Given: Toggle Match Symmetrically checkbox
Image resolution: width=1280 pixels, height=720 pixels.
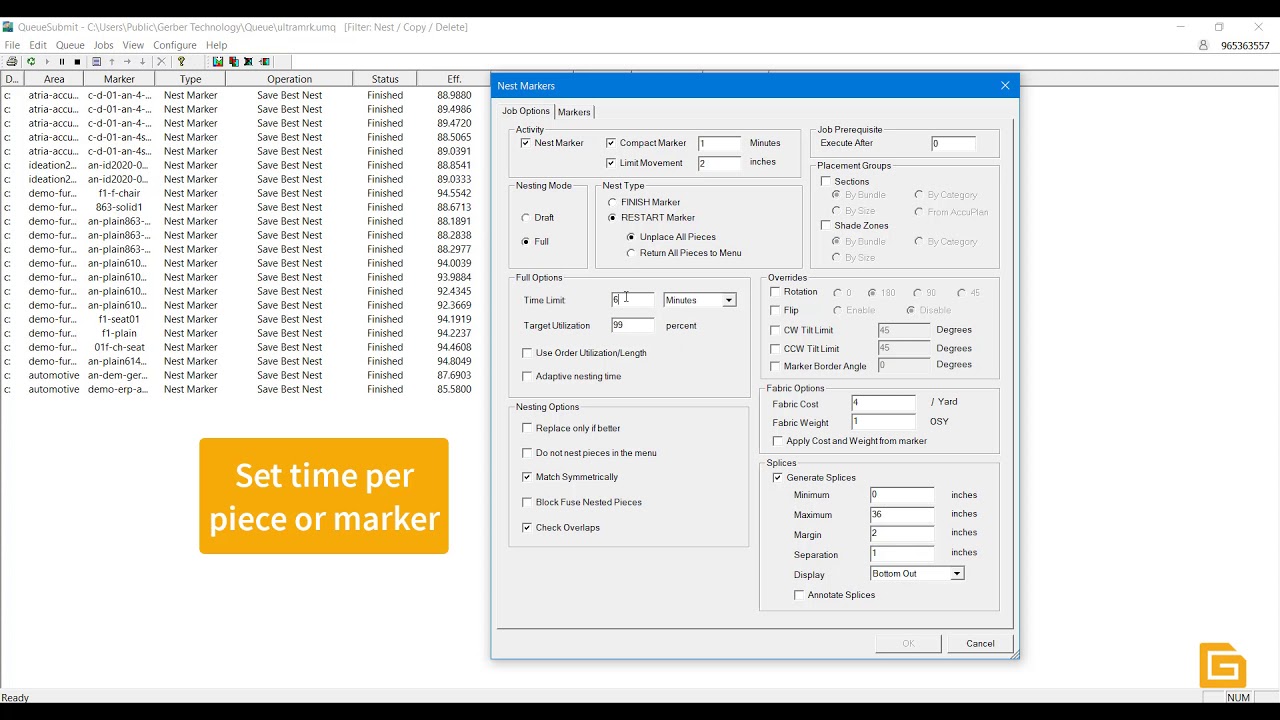Looking at the screenshot, I should 527,477.
